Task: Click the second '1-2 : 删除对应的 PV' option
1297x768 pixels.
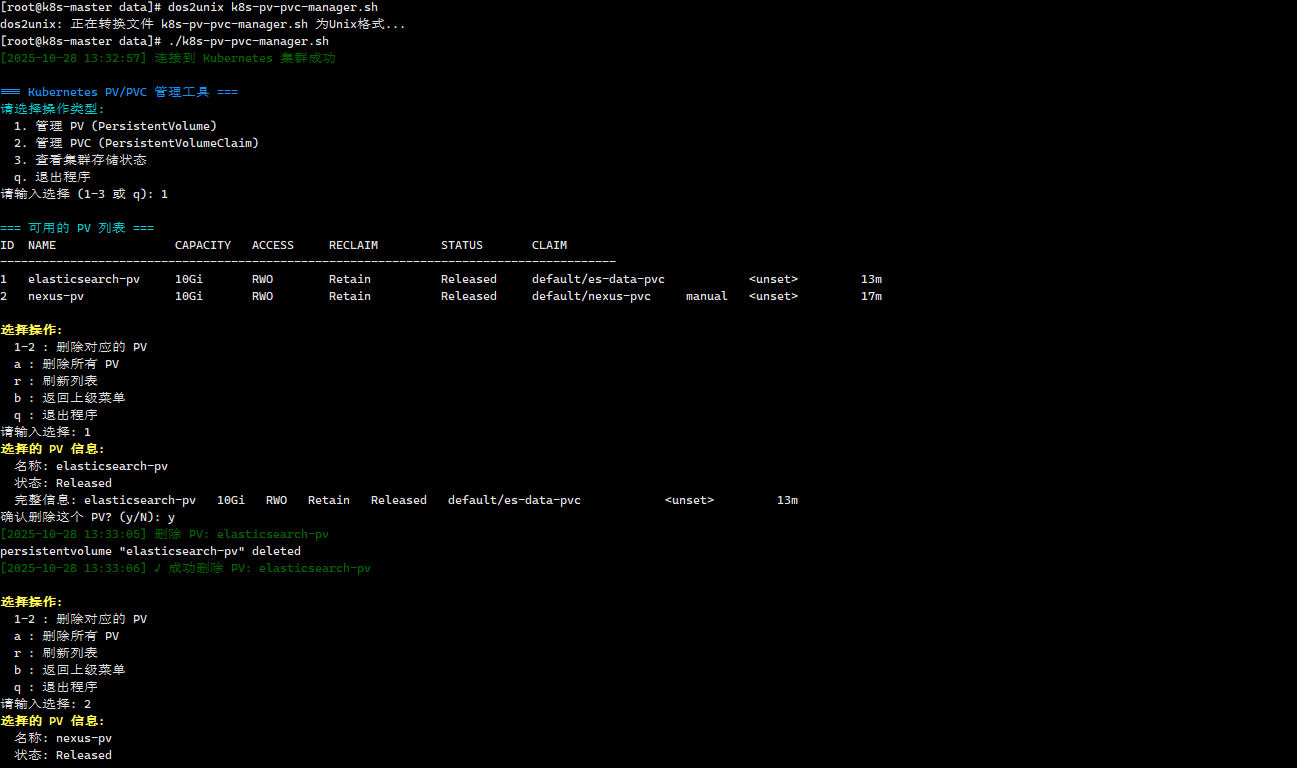Action: (80, 619)
